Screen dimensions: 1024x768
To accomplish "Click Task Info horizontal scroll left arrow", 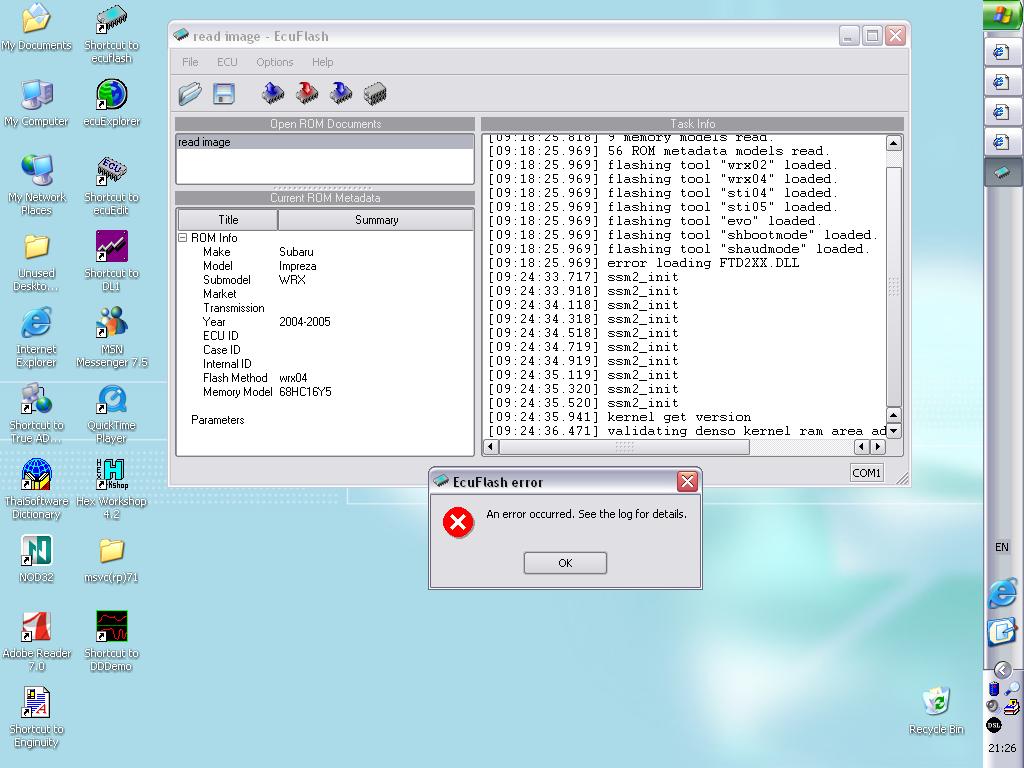I will 490,447.
